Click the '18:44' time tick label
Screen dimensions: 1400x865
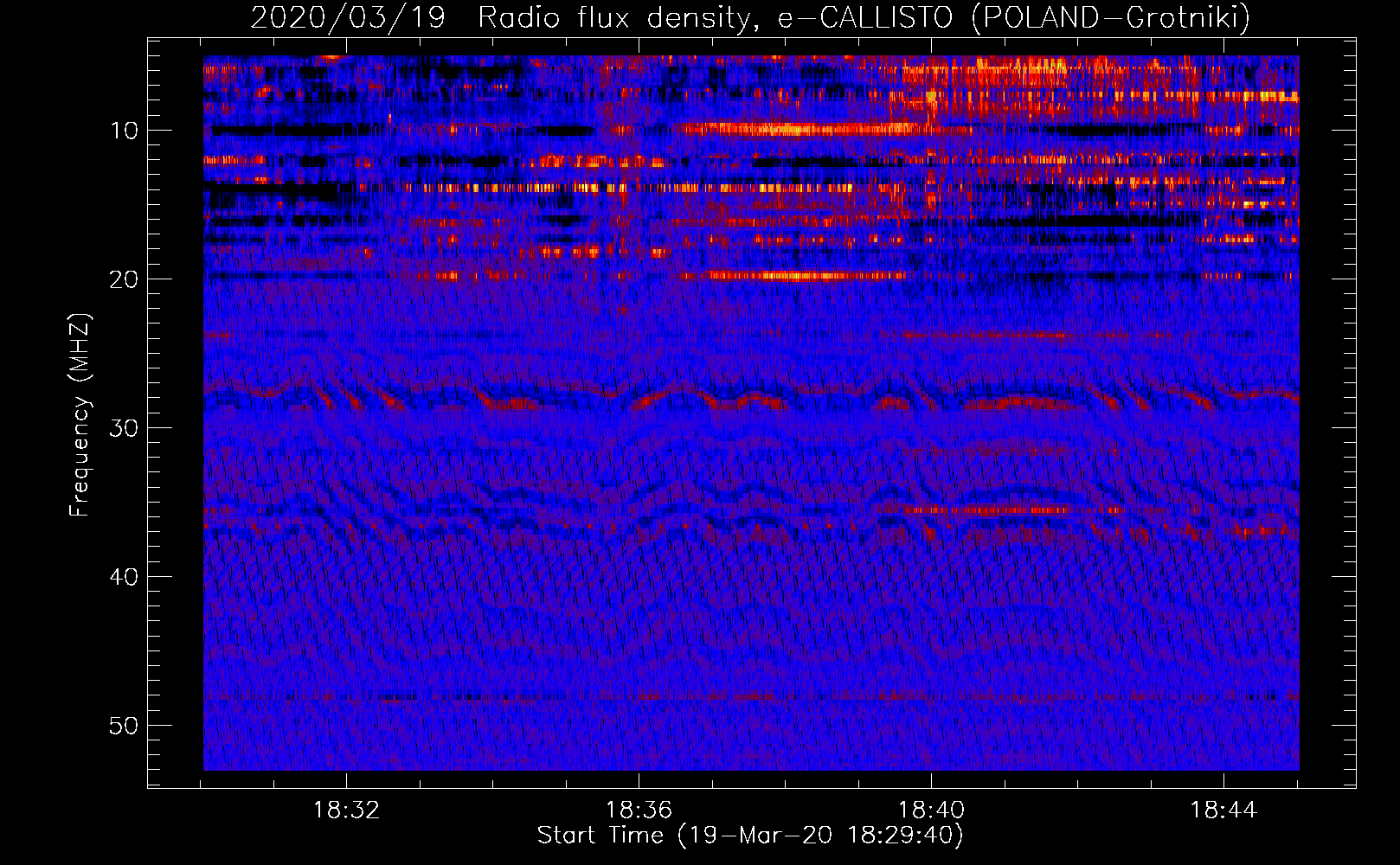pyautogui.click(x=1223, y=811)
